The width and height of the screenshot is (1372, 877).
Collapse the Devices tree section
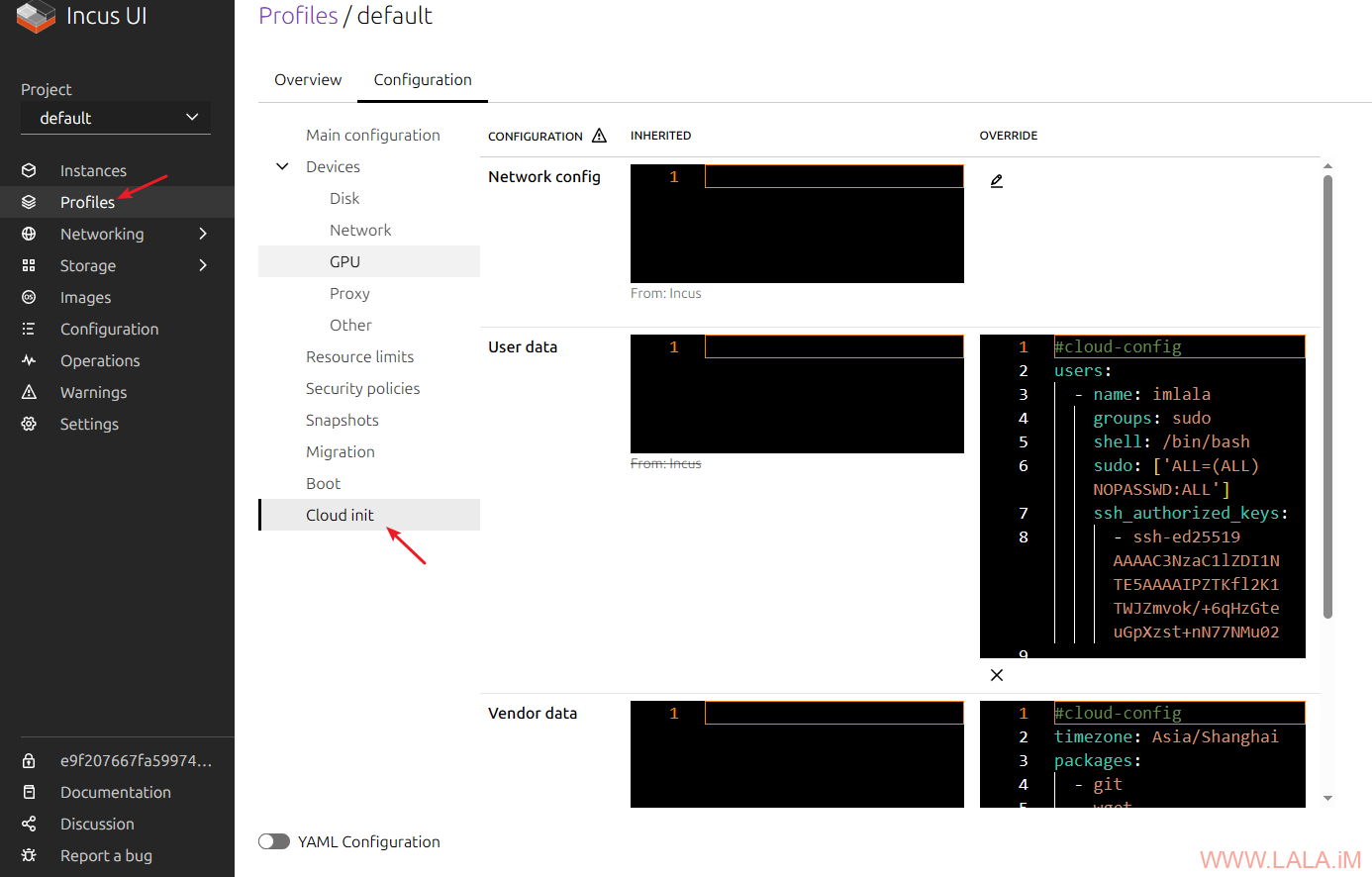282,166
